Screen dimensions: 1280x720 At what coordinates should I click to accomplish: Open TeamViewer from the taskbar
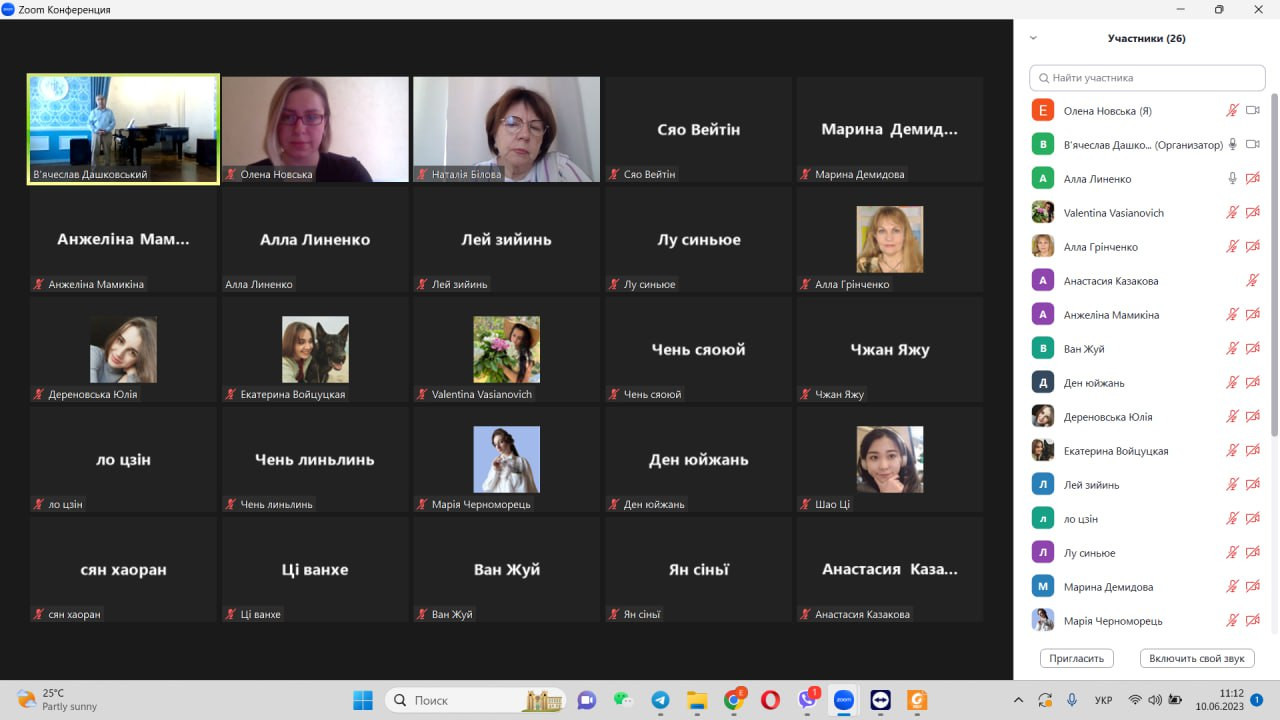880,700
